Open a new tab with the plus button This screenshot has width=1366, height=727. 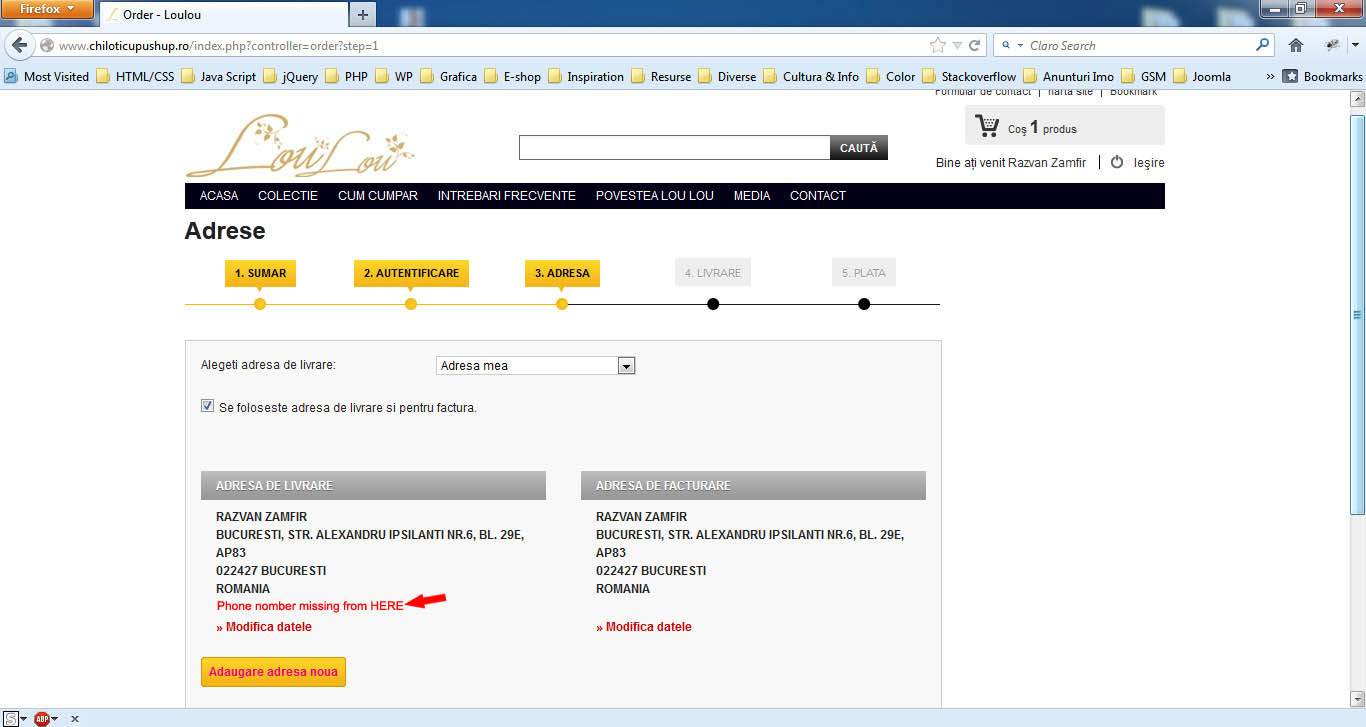pos(362,14)
